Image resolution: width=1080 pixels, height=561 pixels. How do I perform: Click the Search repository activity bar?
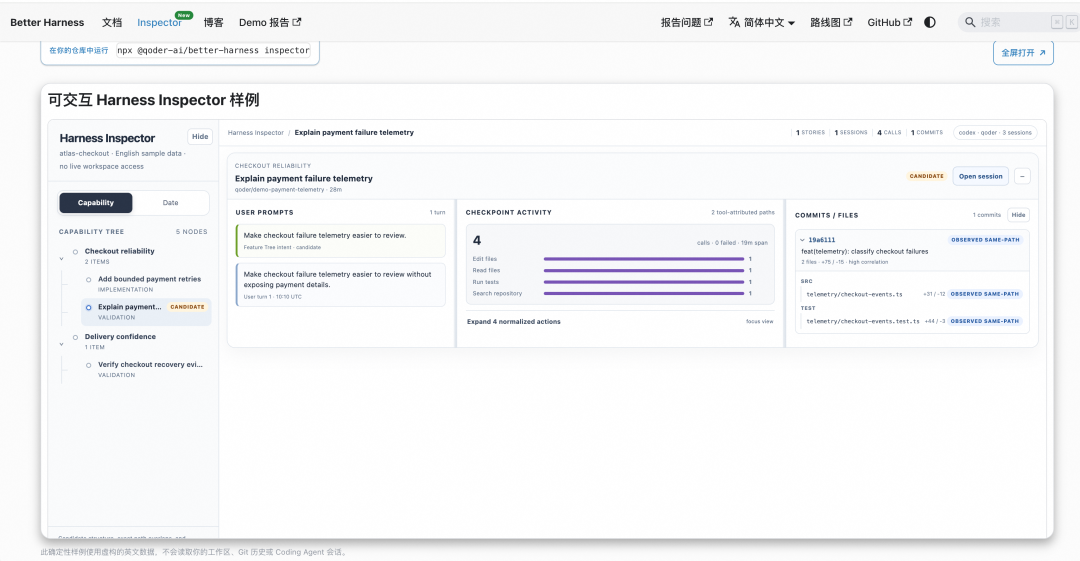643,294
